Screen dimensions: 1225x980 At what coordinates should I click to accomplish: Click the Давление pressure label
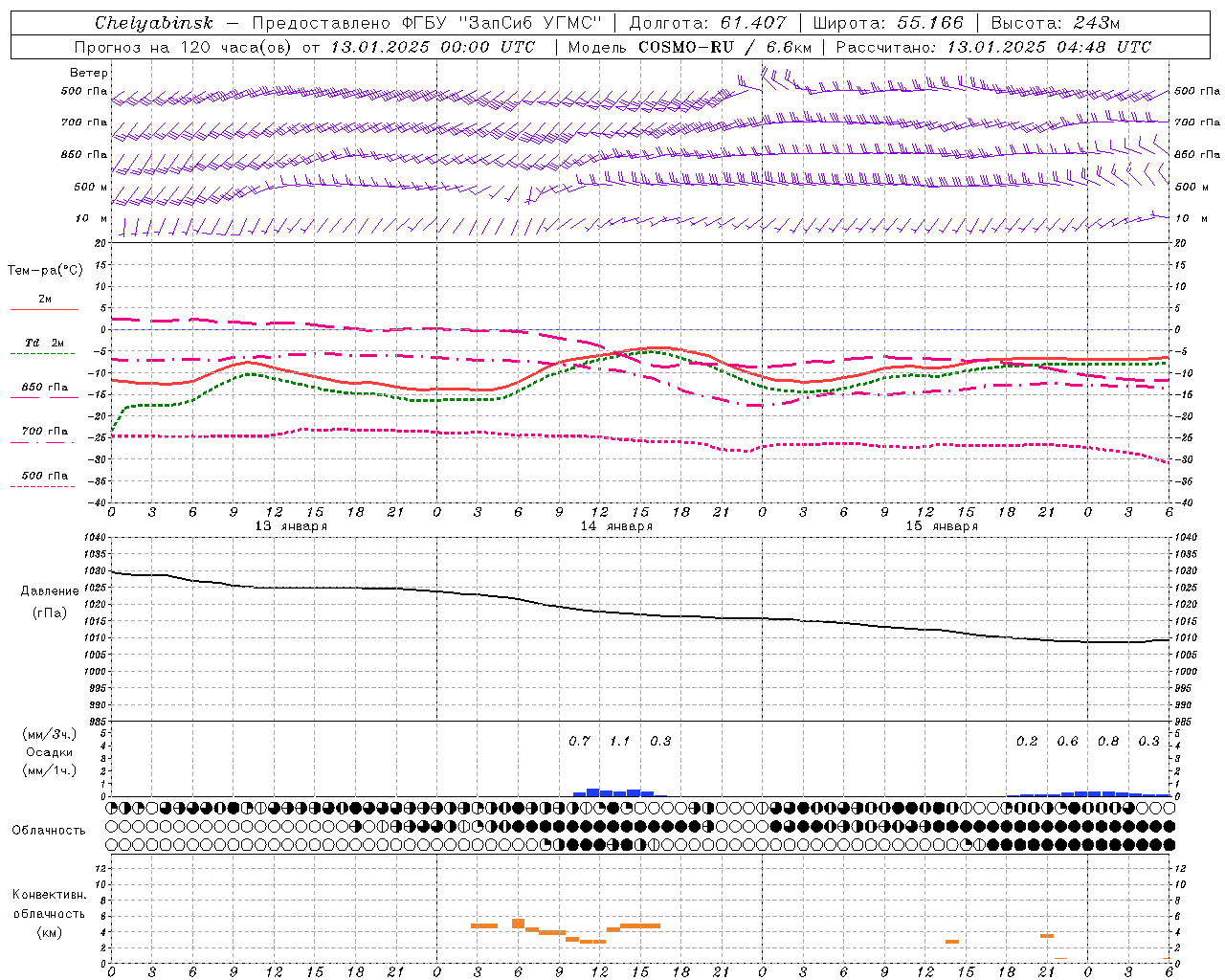pyautogui.click(x=50, y=591)
